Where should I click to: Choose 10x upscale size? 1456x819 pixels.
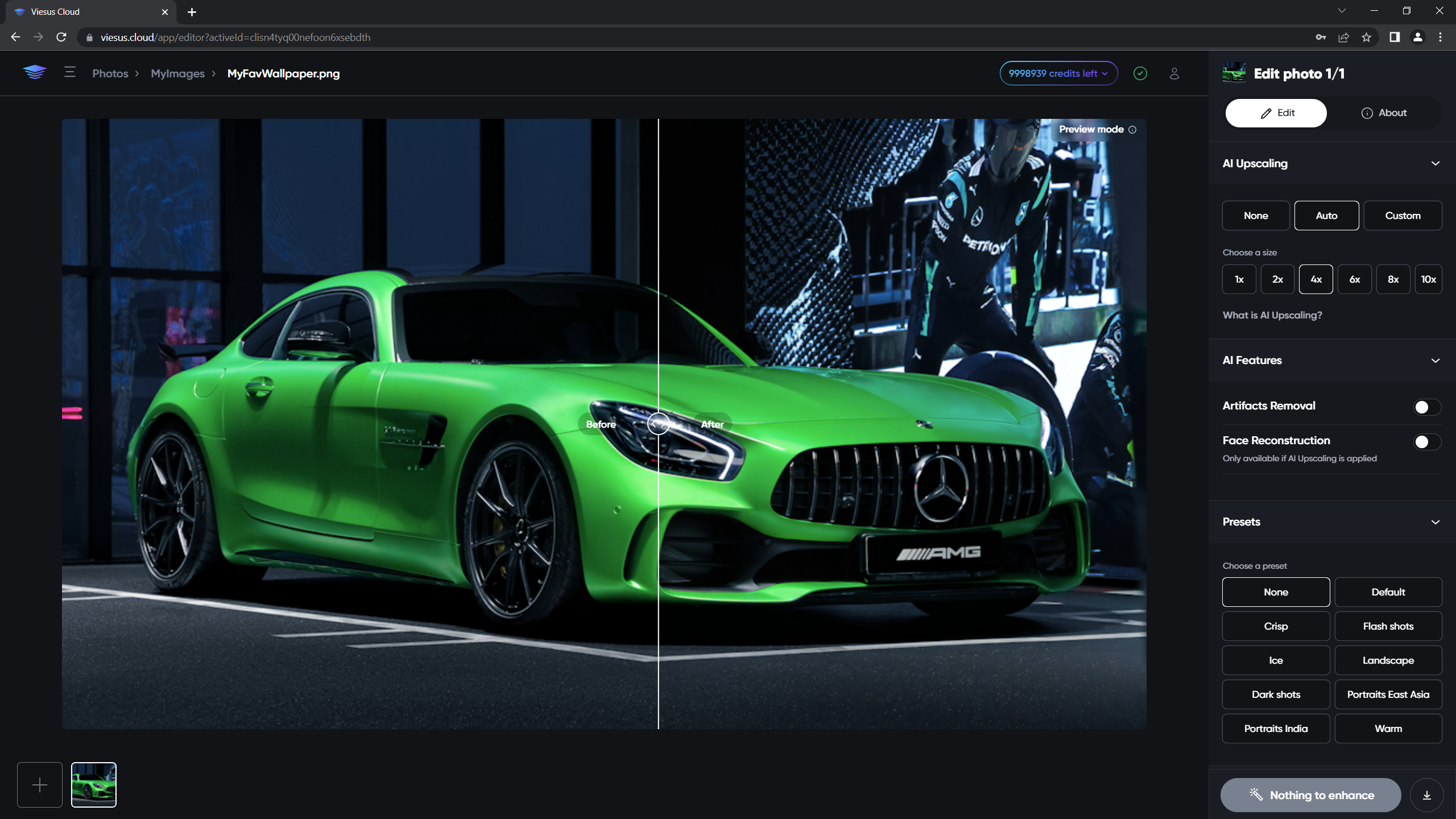point(1428,279)
